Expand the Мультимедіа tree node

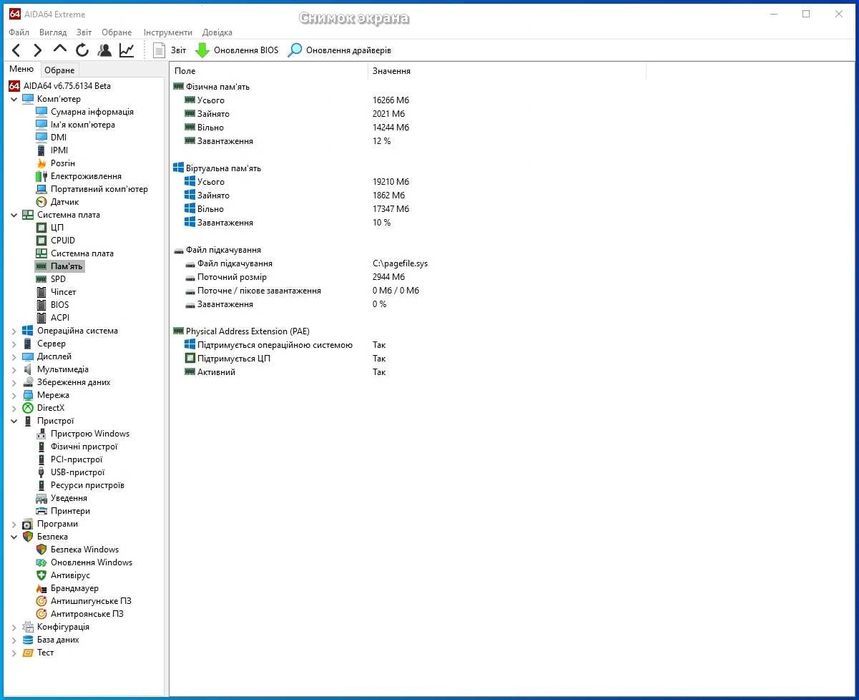(14, 370)
